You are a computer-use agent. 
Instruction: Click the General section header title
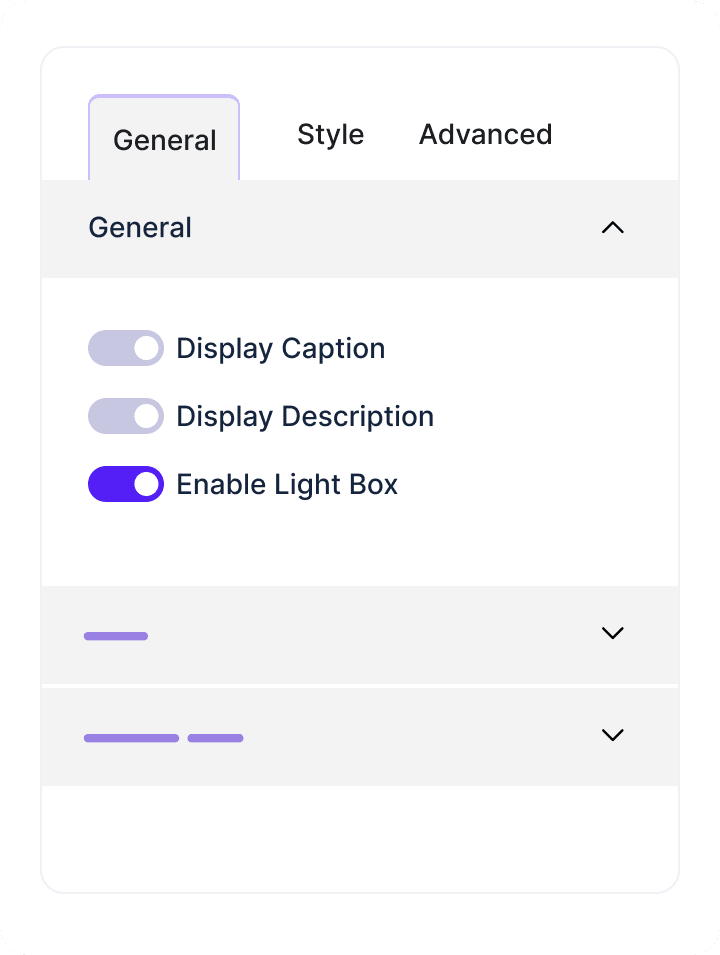click(140, 228)
